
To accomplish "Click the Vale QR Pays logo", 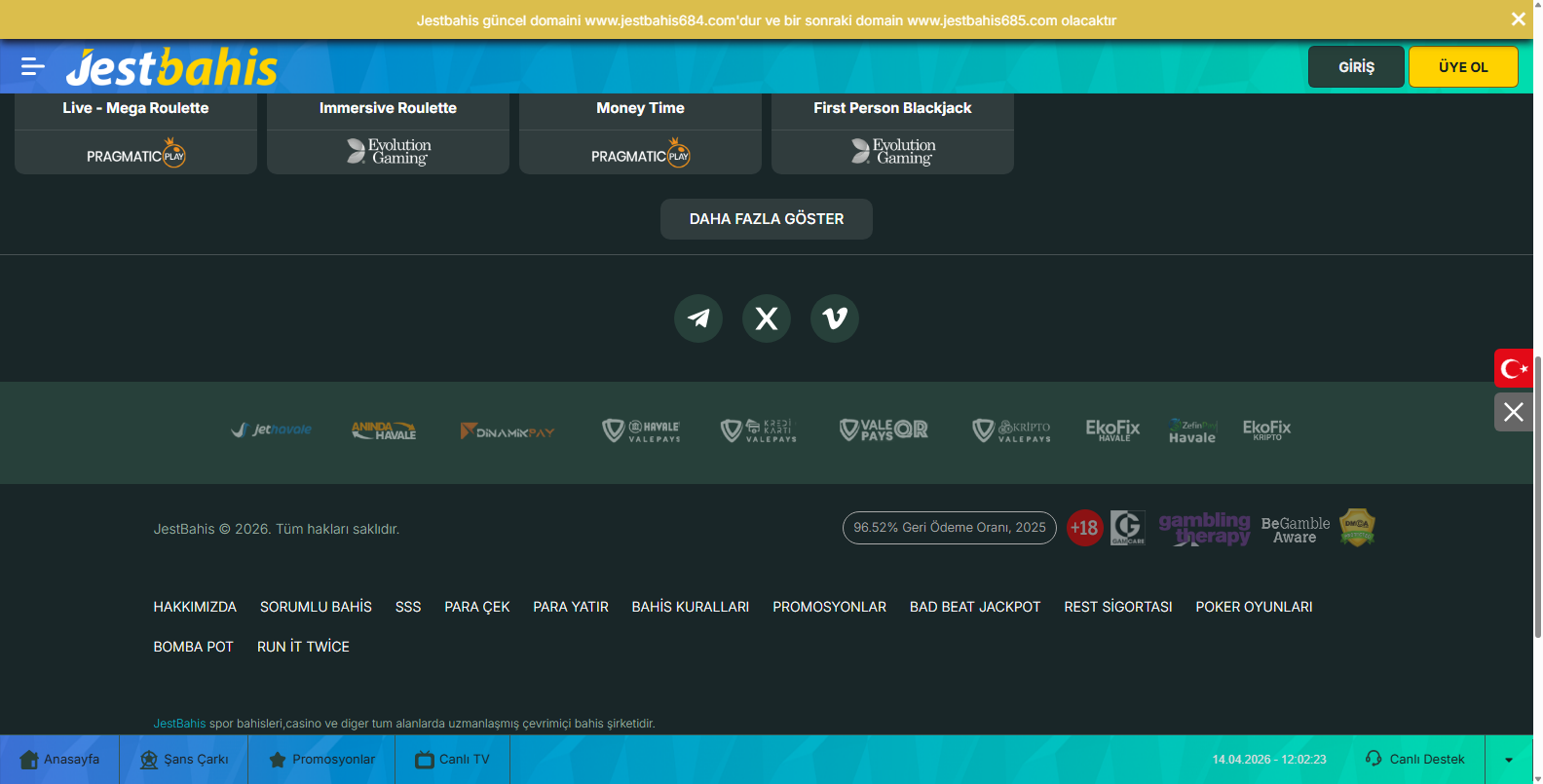I will [x=884, y=429].
